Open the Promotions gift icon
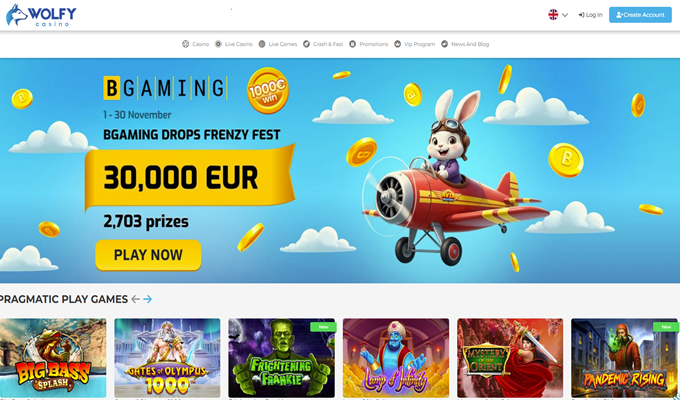 tap(353, 44)
